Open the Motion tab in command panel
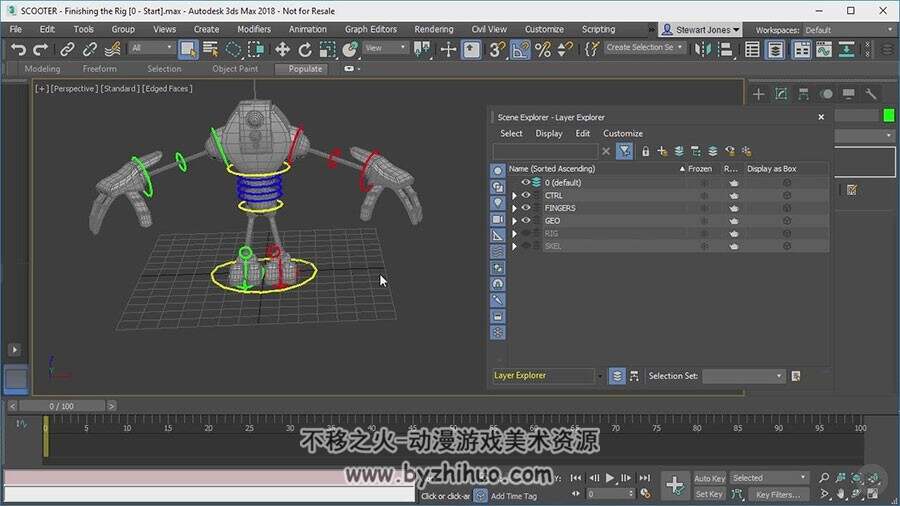900x506 pixels. [826, 94]
